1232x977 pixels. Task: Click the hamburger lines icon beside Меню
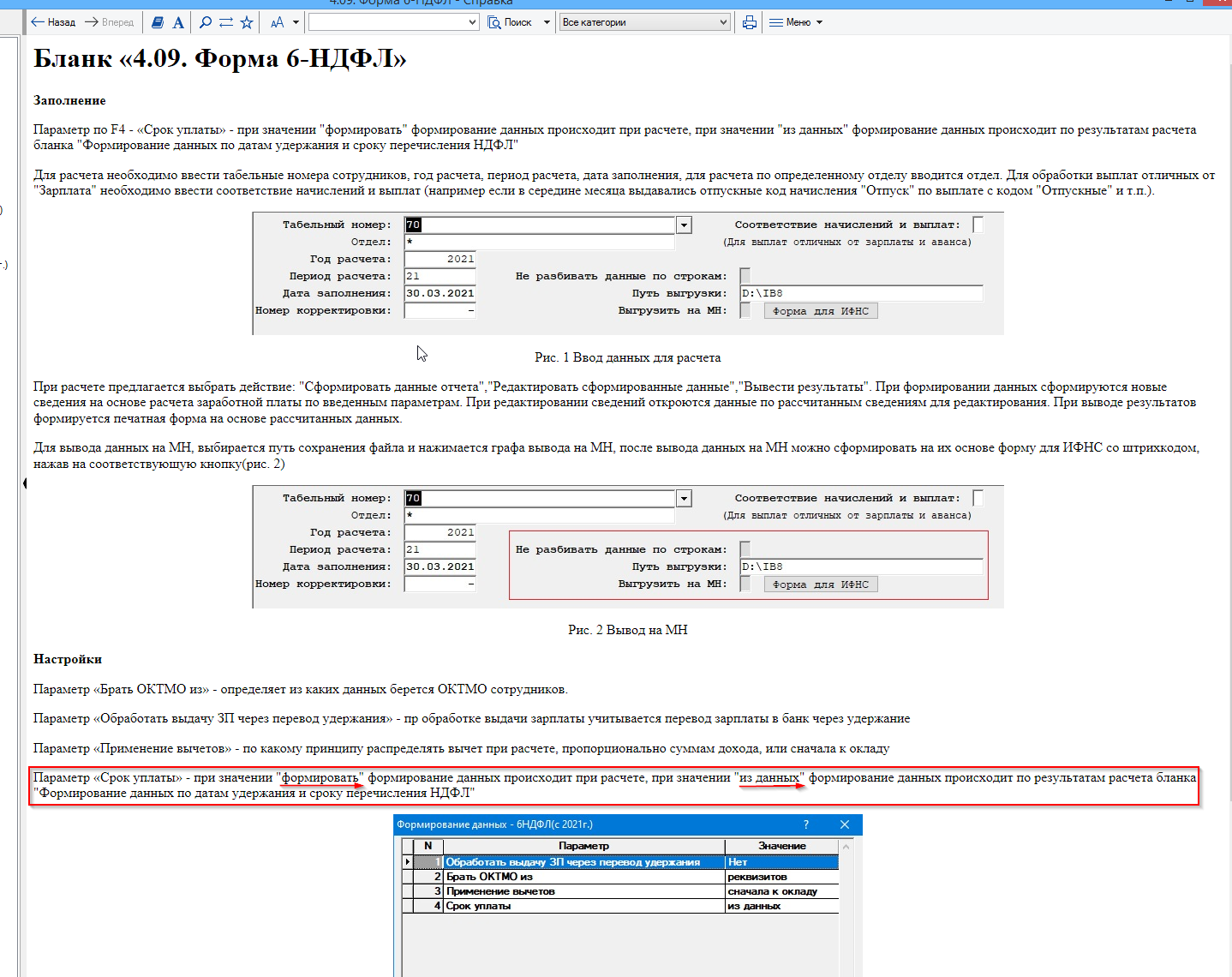click(776, 22)
